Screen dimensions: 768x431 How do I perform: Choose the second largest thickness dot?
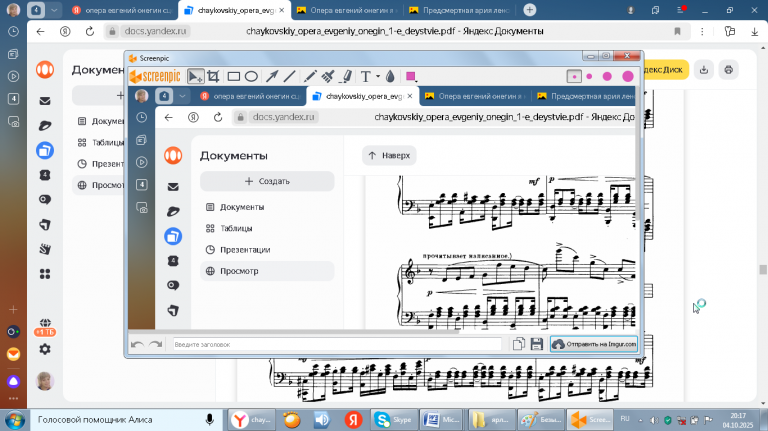pyautogui.click(x=607, y=76)
